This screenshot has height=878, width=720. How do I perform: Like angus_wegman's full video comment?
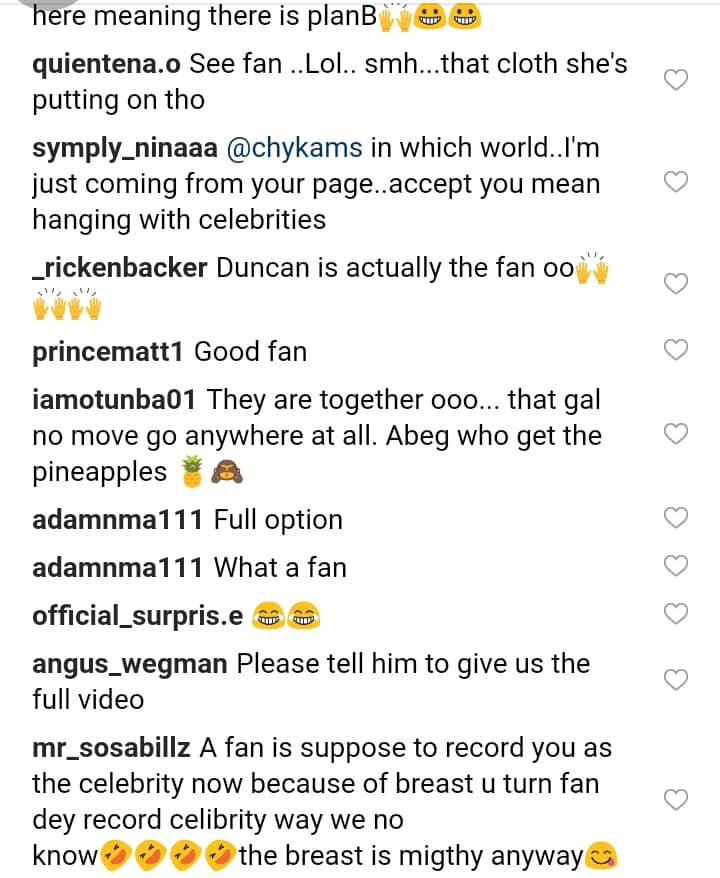(x=677, y=680)
